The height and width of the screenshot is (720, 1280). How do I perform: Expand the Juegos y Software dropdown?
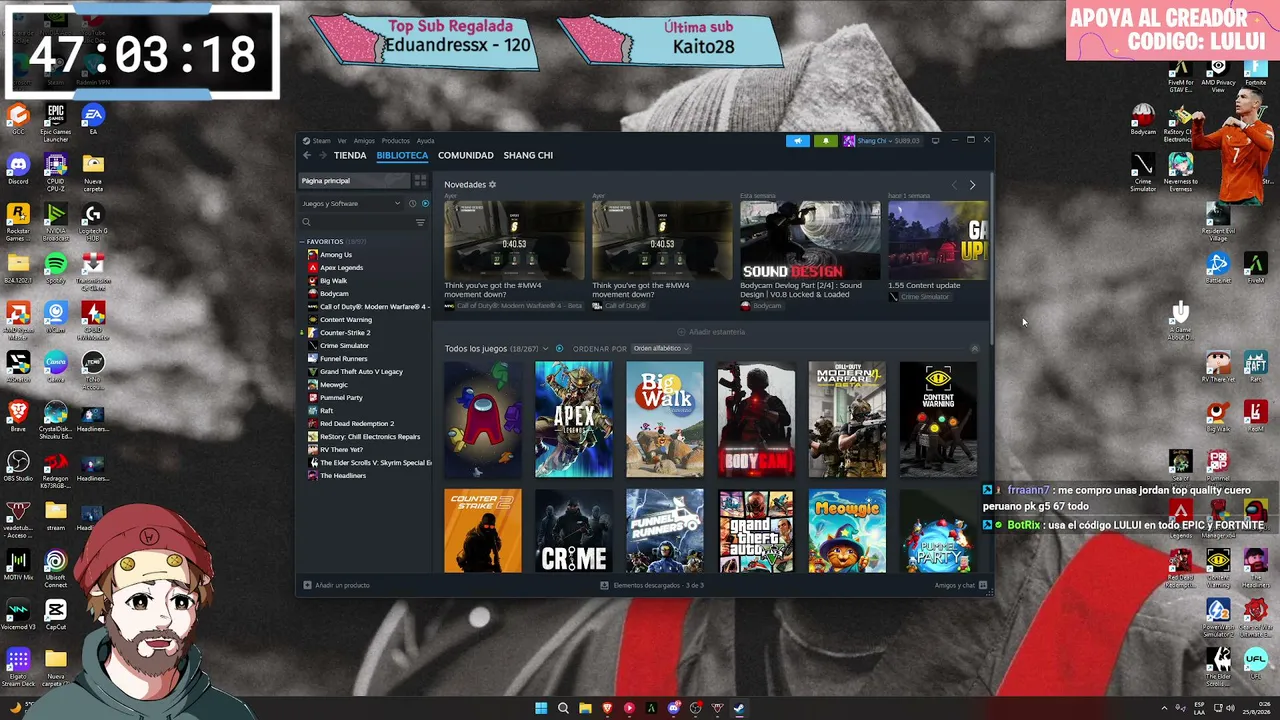pyautogui.click(x=351, y=203)
